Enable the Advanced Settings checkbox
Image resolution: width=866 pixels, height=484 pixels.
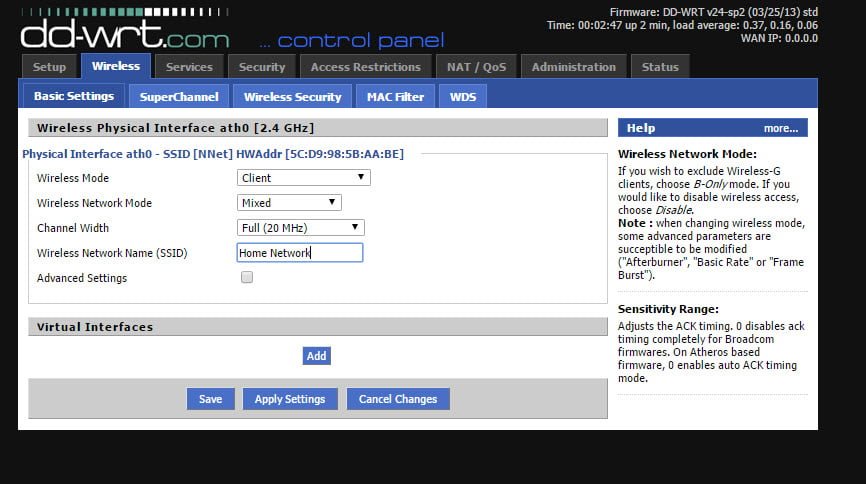pos(247,277)
